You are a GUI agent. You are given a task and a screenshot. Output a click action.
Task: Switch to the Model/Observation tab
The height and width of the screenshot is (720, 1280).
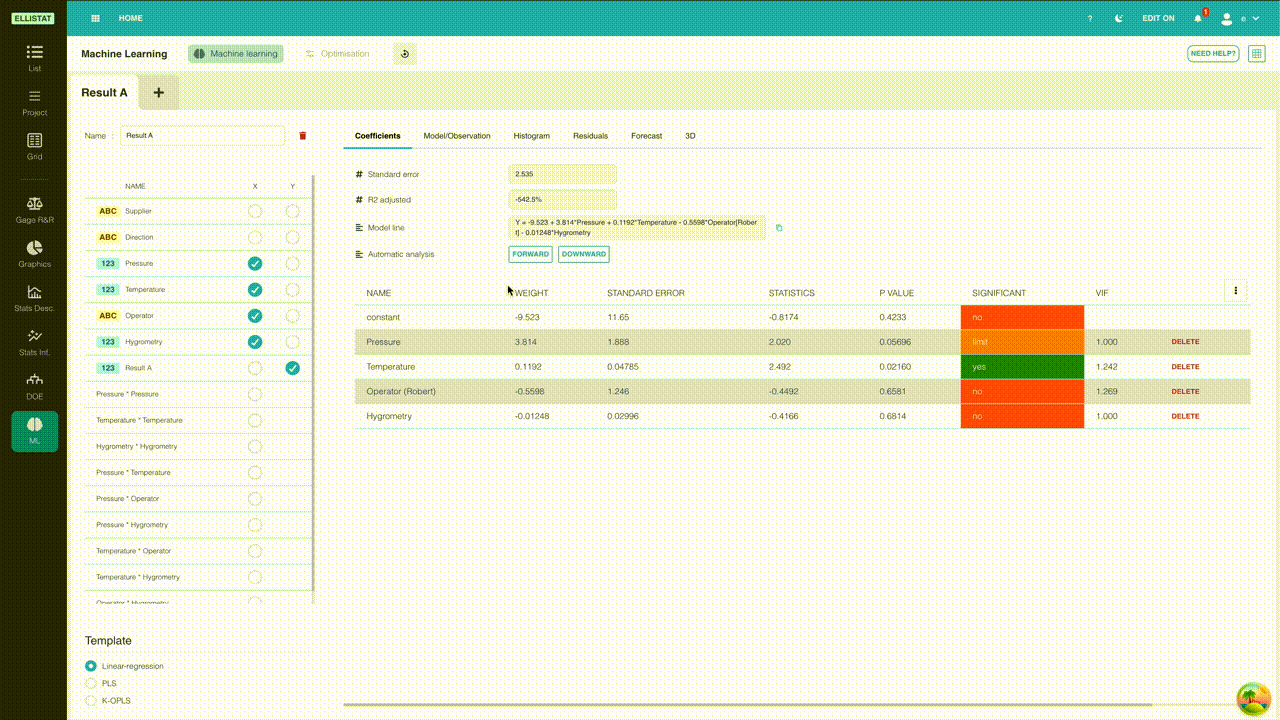(x=457, y=136)
